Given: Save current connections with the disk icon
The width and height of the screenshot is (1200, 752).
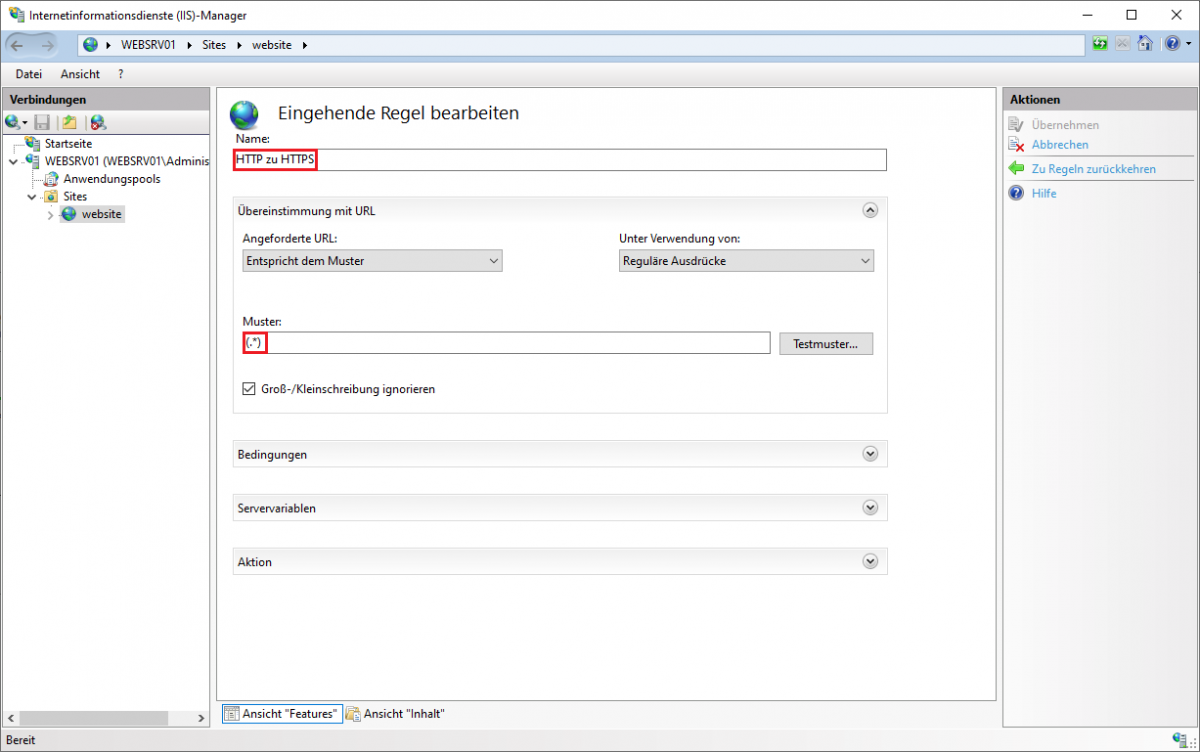Looking at the screenshot, I should pyautogui.click(x=41, y=121).
